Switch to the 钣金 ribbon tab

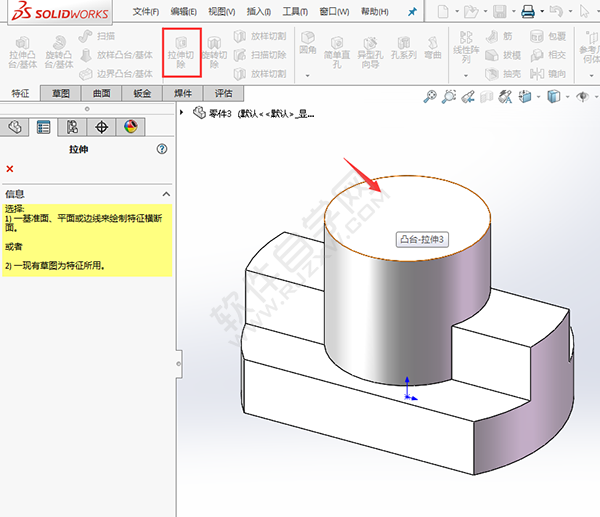[x=142, y=93]
